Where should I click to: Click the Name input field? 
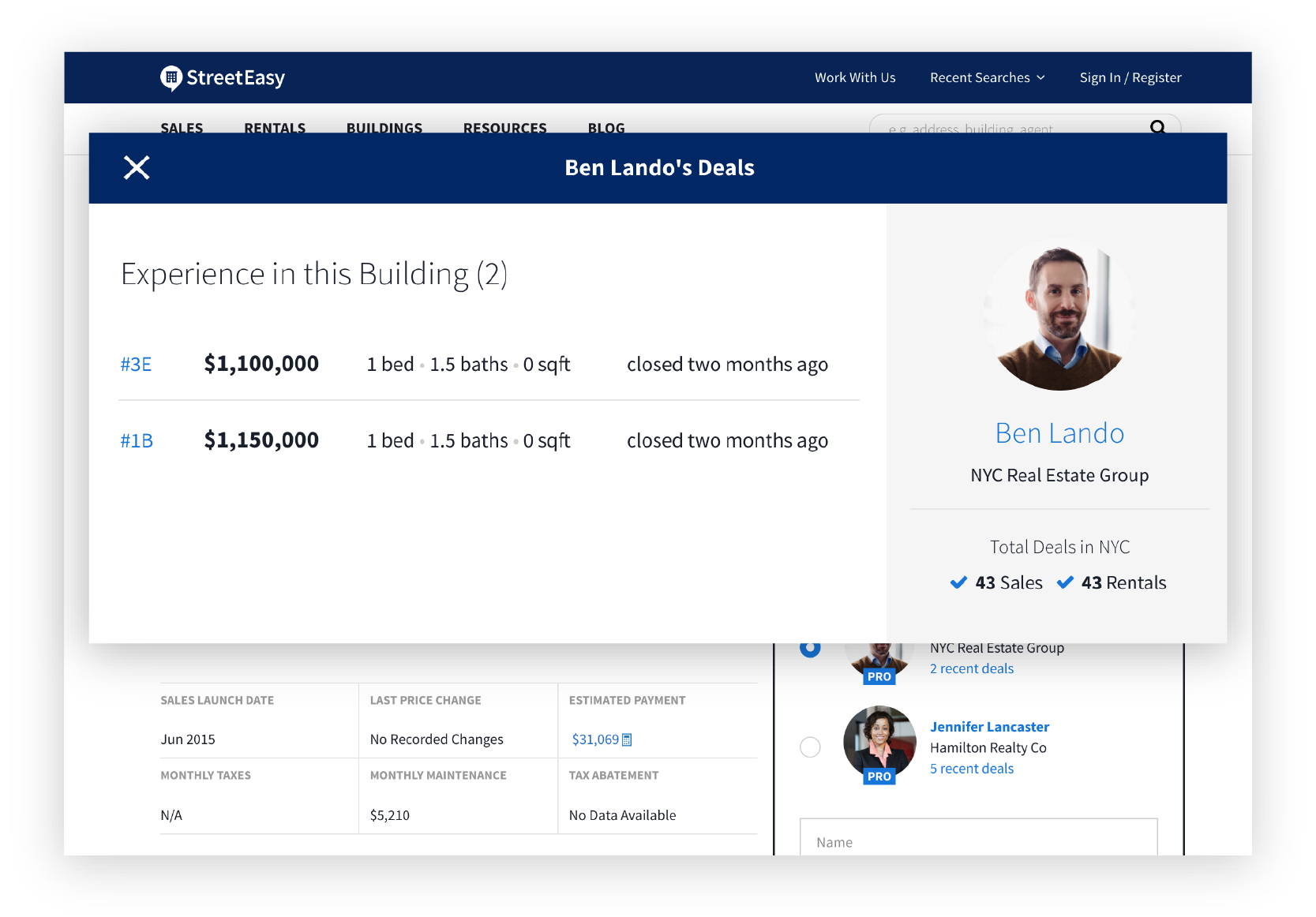click(979, 837)
